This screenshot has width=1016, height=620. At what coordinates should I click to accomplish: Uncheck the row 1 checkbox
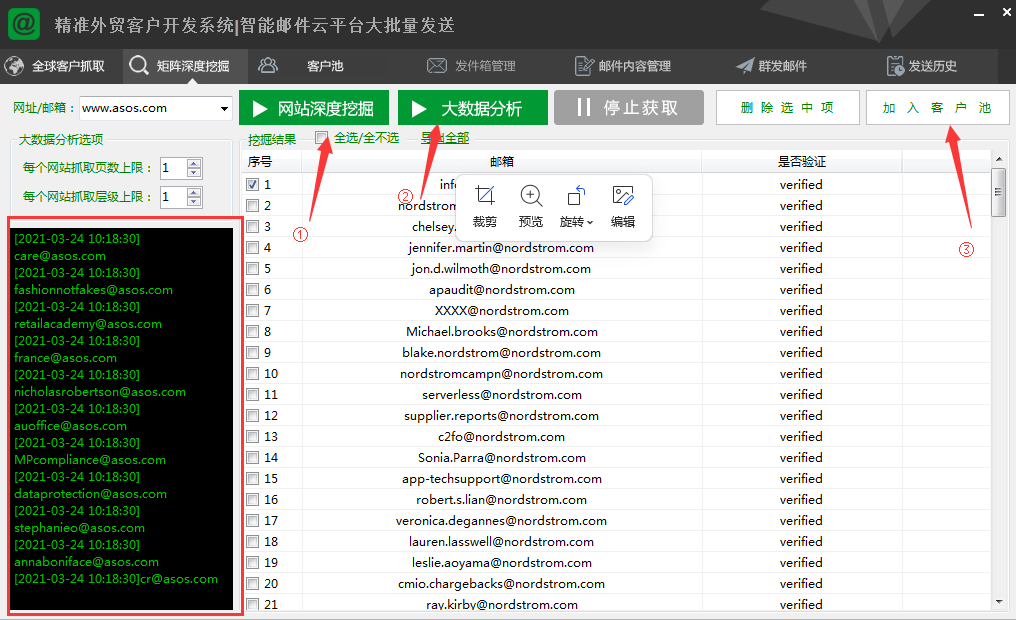(253, 185)
